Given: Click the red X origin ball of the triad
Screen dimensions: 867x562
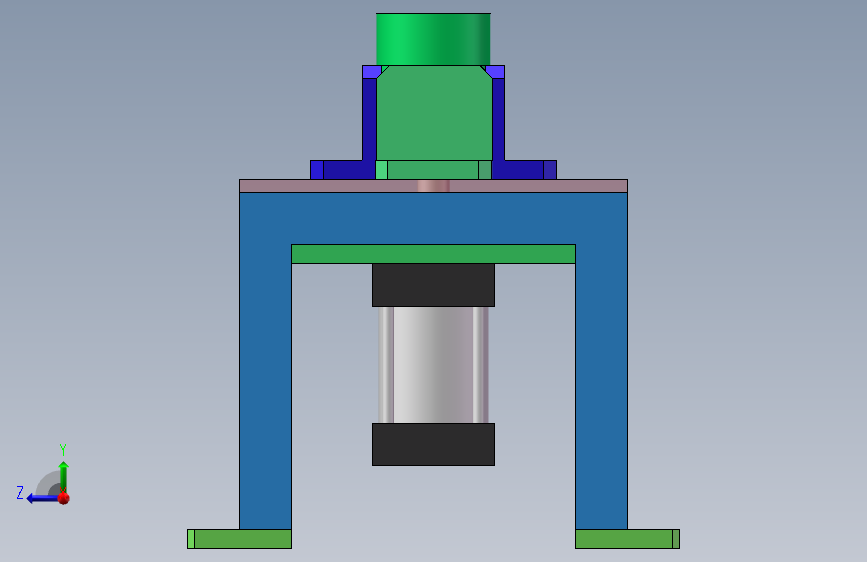Looking at the screenshot, I should (x=64, y=498).
